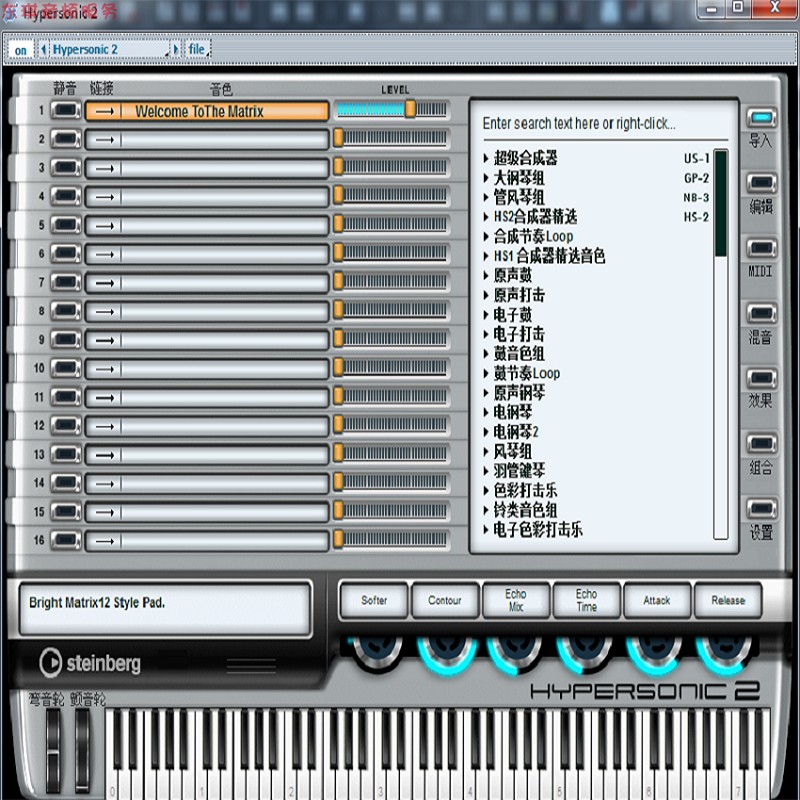800x800 pixels.
Task: Click the Attack label button
Action: (x=657, y=601)
